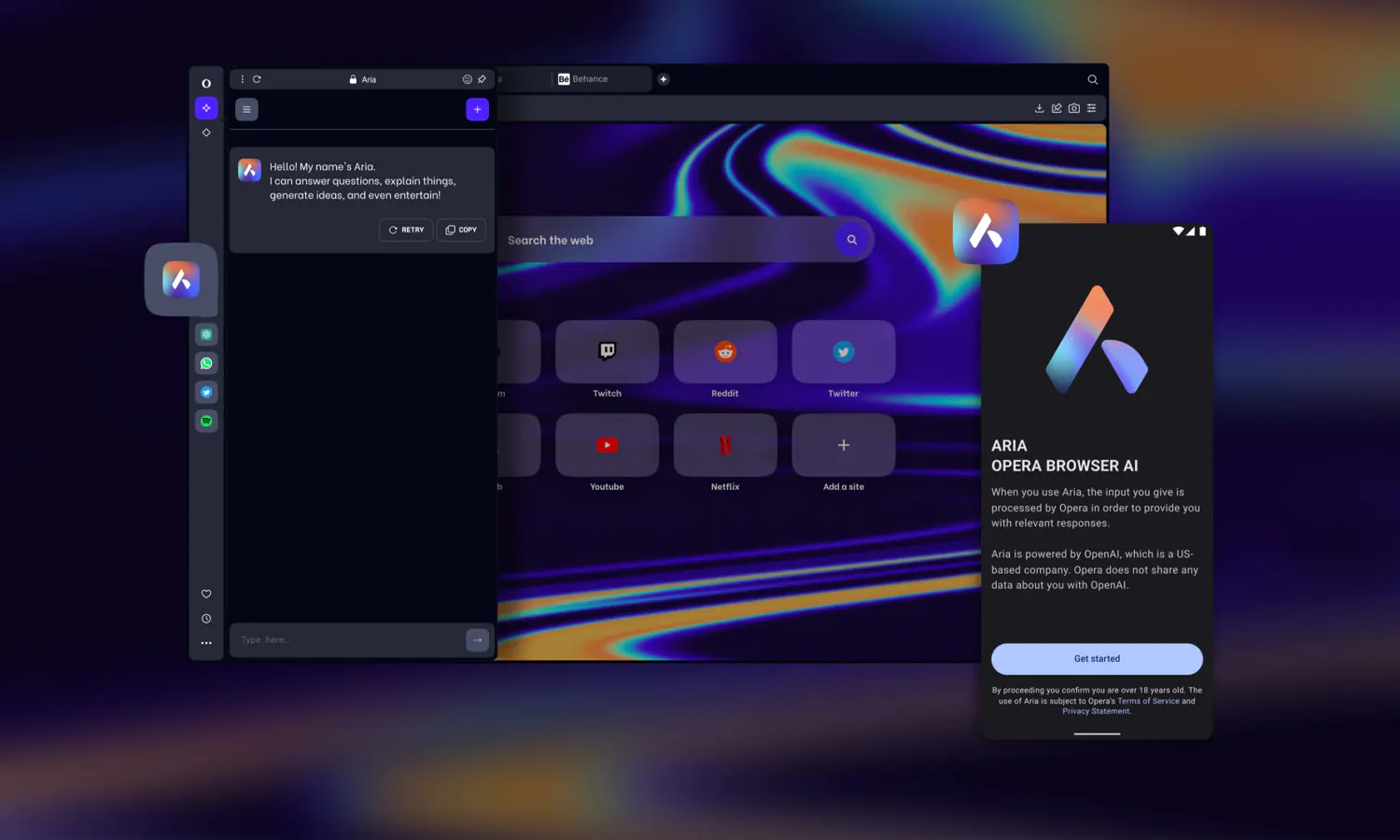Open the Aria chat hamburger menu
The width and height of the screenshot is (1400, 840).
point(246,109)
